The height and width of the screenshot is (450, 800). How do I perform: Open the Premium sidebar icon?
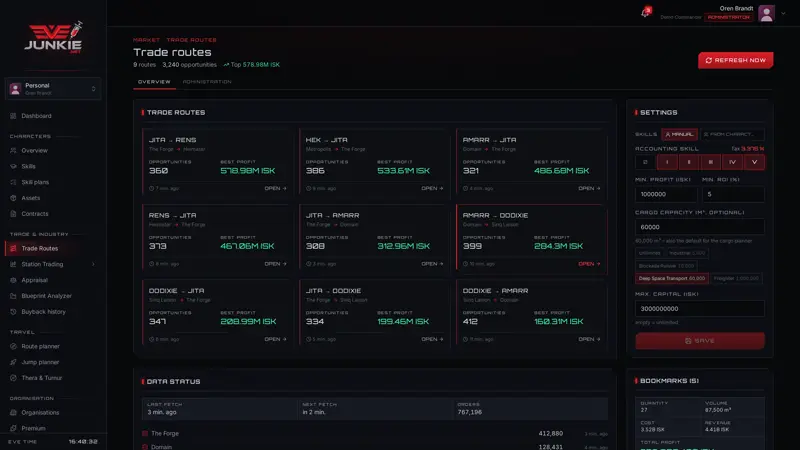pyautogui.click(x=13, y=428)
